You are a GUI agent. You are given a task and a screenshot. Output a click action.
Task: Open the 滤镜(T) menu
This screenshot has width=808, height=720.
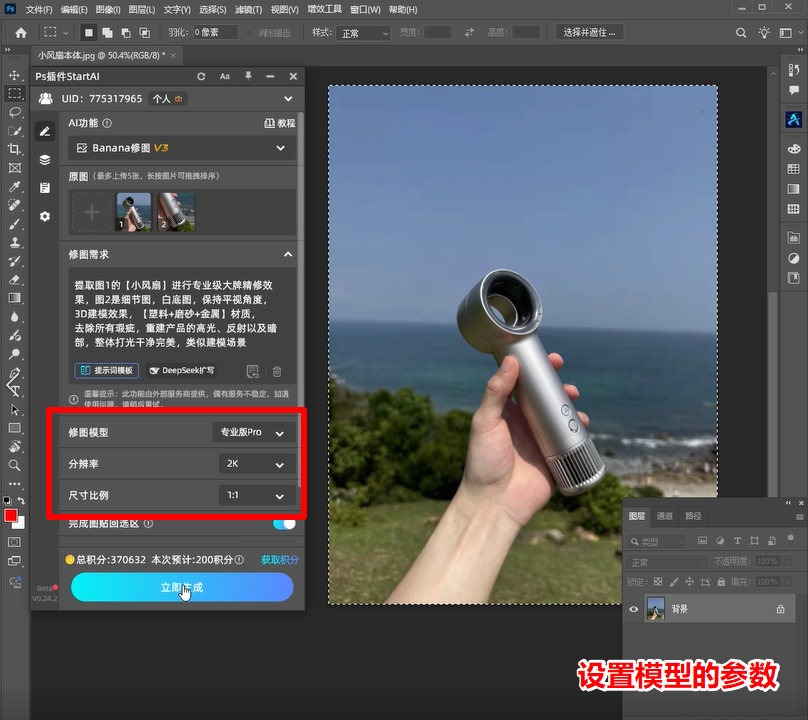(248, 9)
